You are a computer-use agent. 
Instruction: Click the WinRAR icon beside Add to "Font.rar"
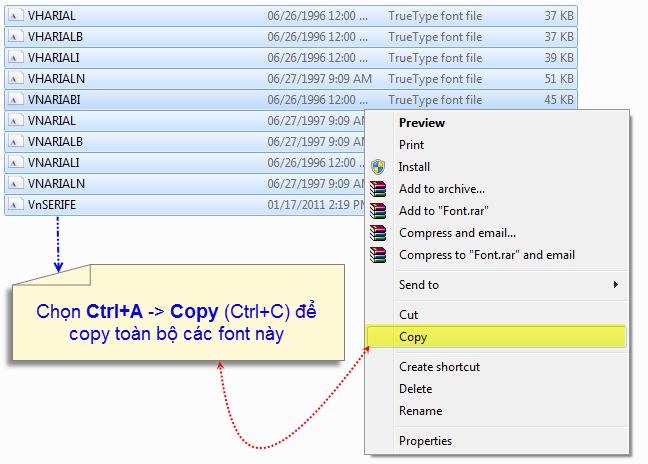pos(378,211)
